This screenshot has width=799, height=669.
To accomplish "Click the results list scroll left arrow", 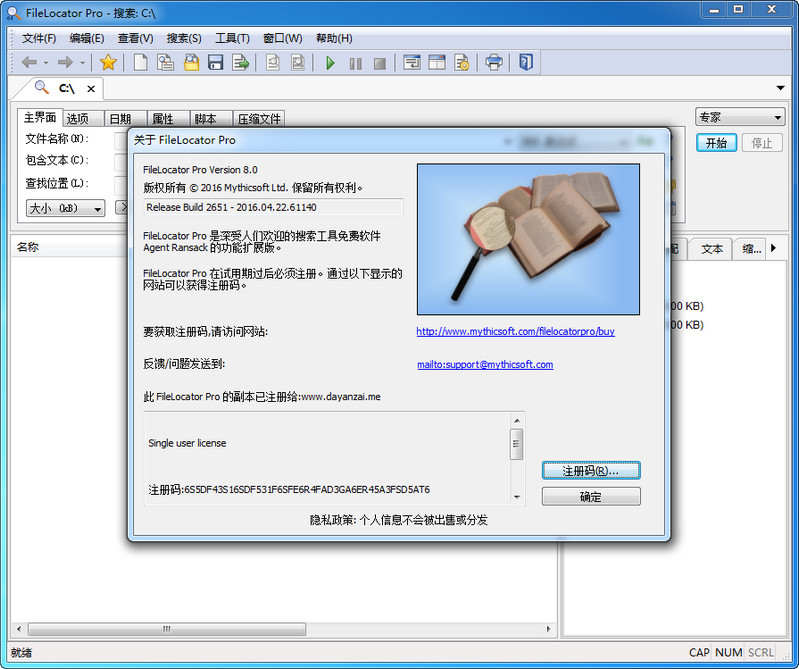I will click(x=19, y=629).
